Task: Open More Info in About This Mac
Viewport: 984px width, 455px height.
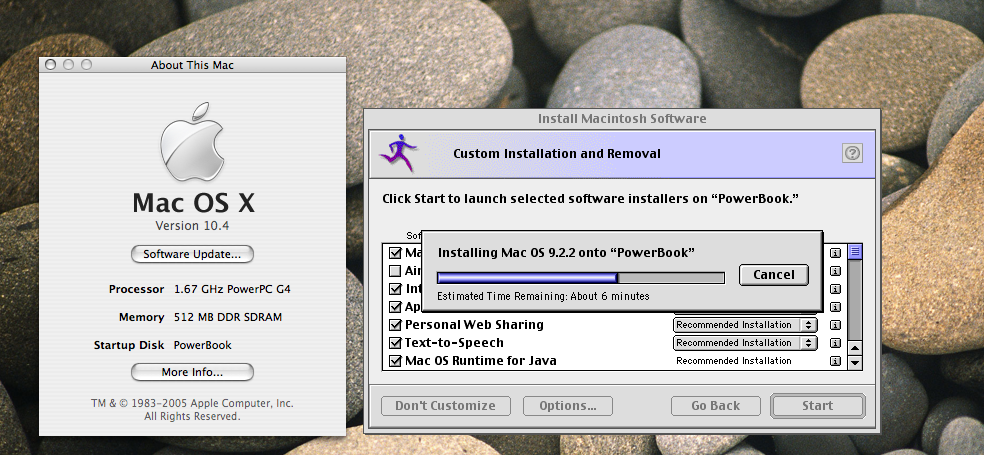Action: click(192, 373)
